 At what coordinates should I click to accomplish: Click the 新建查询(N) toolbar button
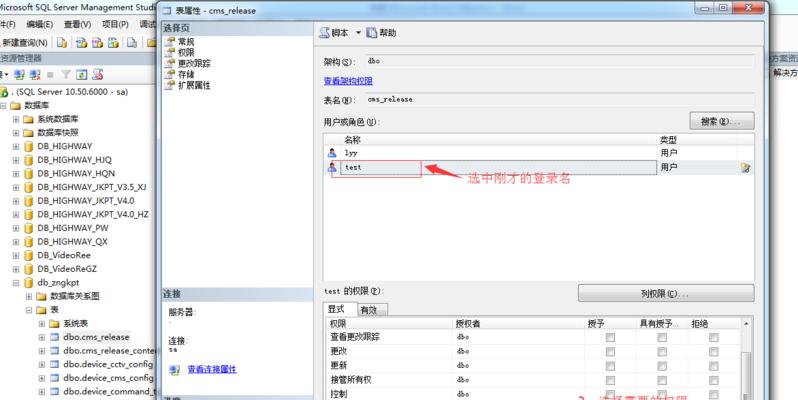[x=25, y=43]
